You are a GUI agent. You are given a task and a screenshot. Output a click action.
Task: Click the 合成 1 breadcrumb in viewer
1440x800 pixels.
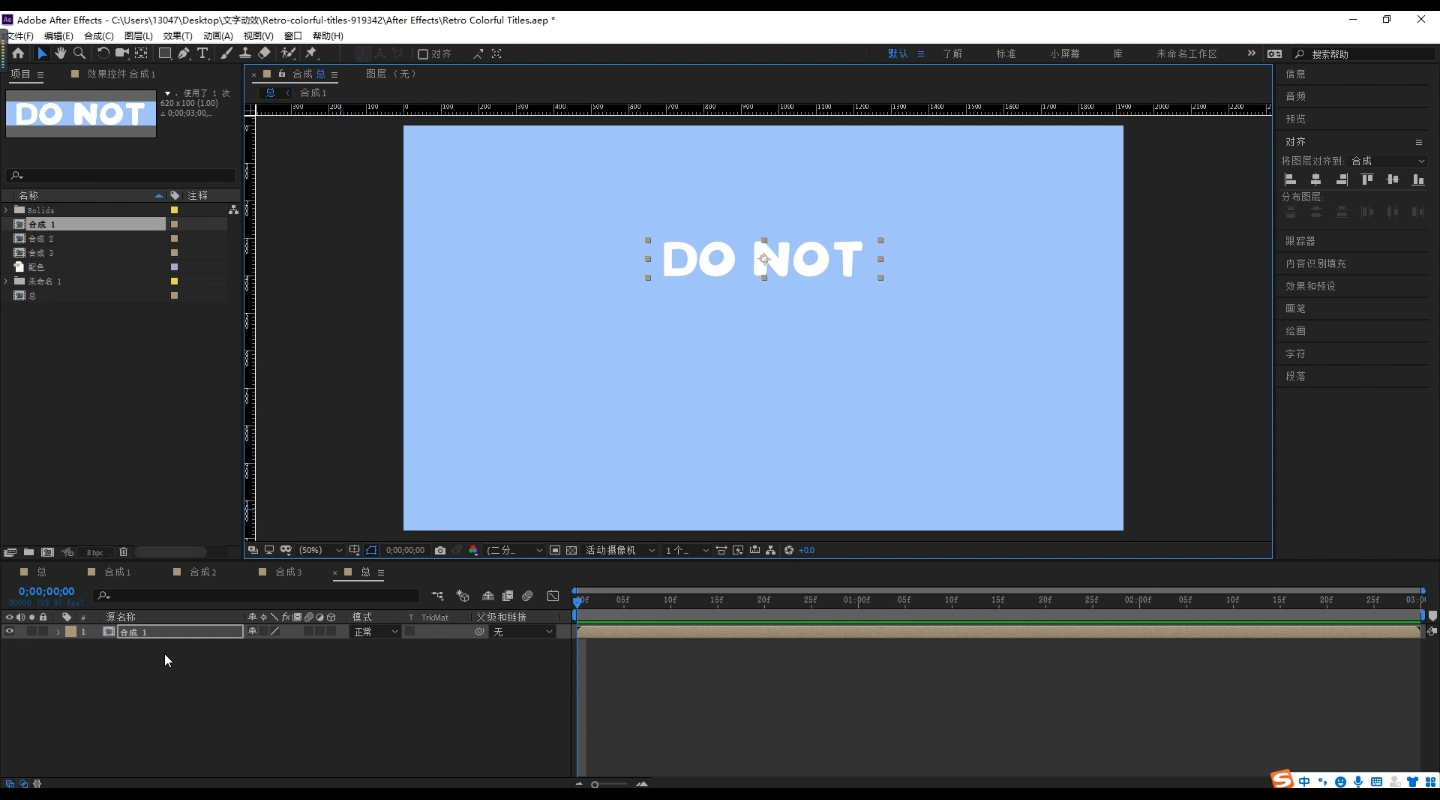click(x=313, y=93)
